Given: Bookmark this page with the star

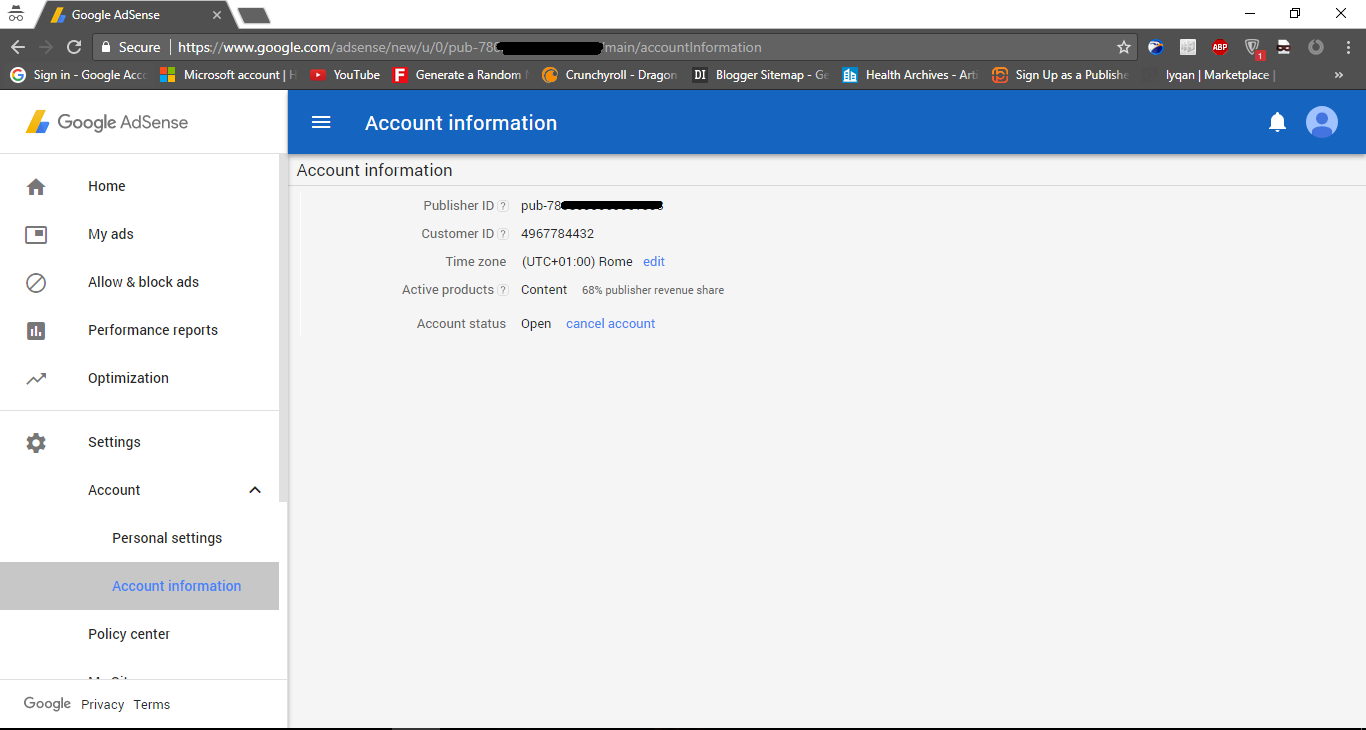Looking at the screenshot, I should click(1123, 47).
